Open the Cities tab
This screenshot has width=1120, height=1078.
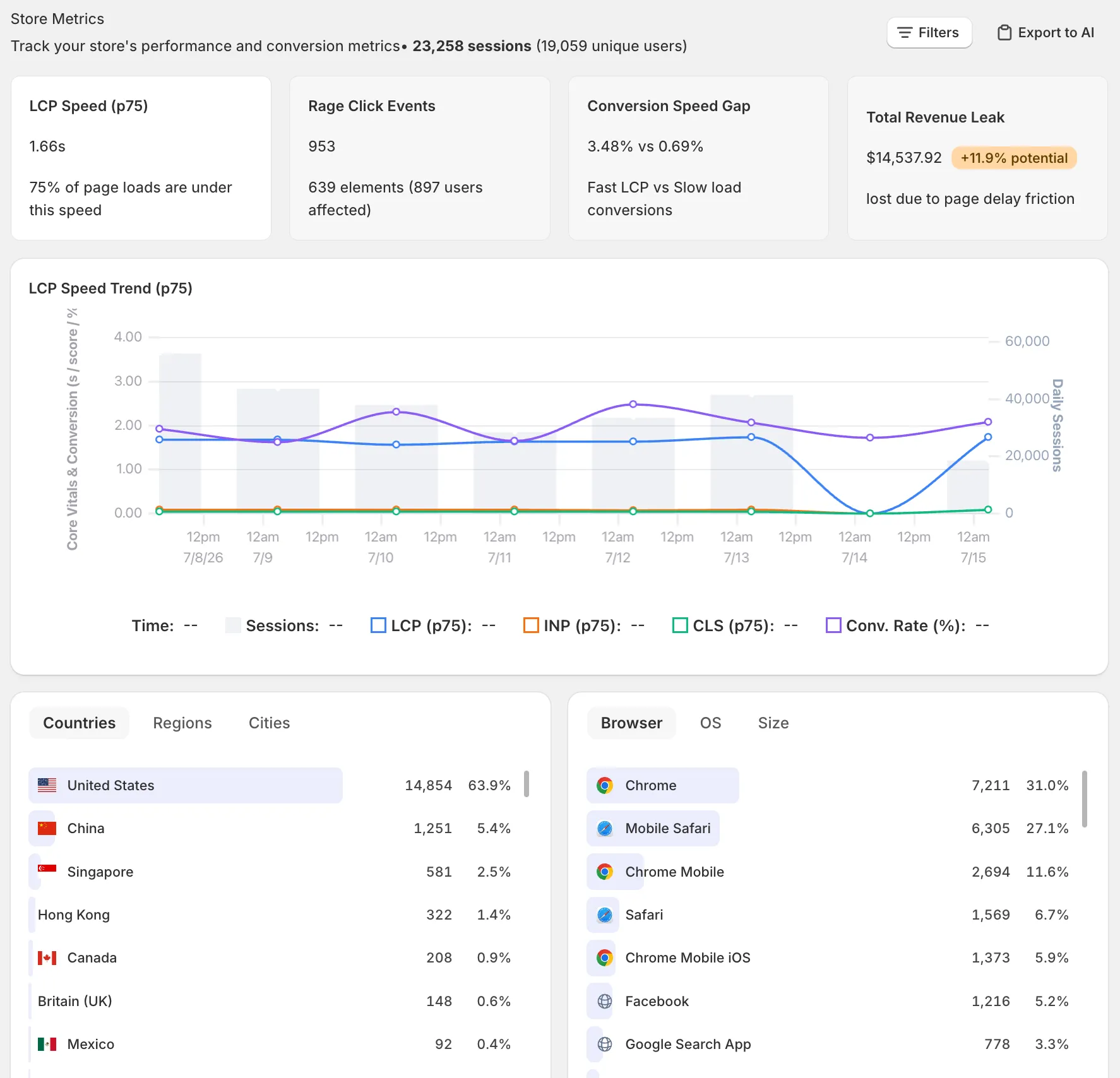tap(269, 723)
